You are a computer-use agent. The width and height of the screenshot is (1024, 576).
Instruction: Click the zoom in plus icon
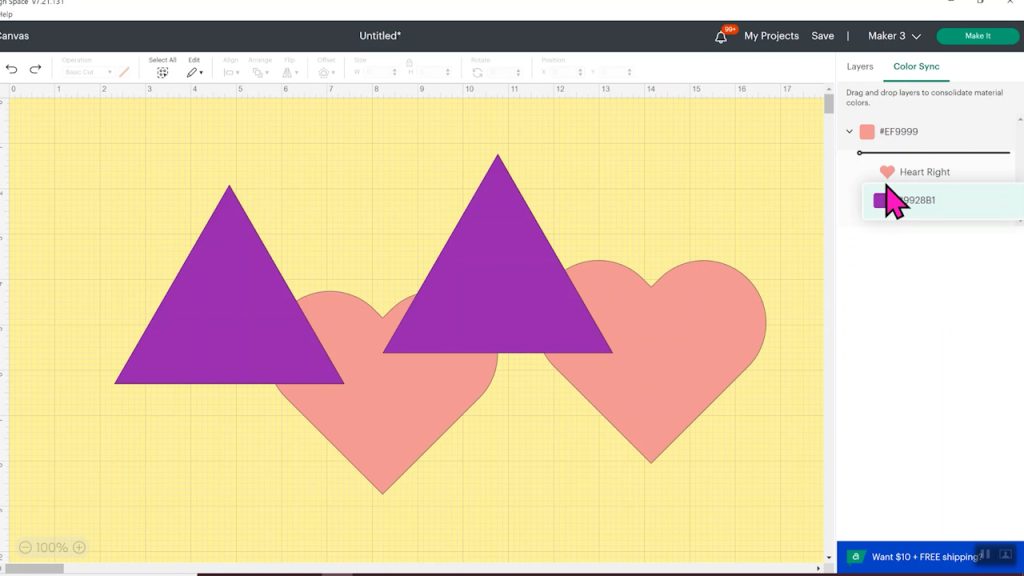point(79,547)
